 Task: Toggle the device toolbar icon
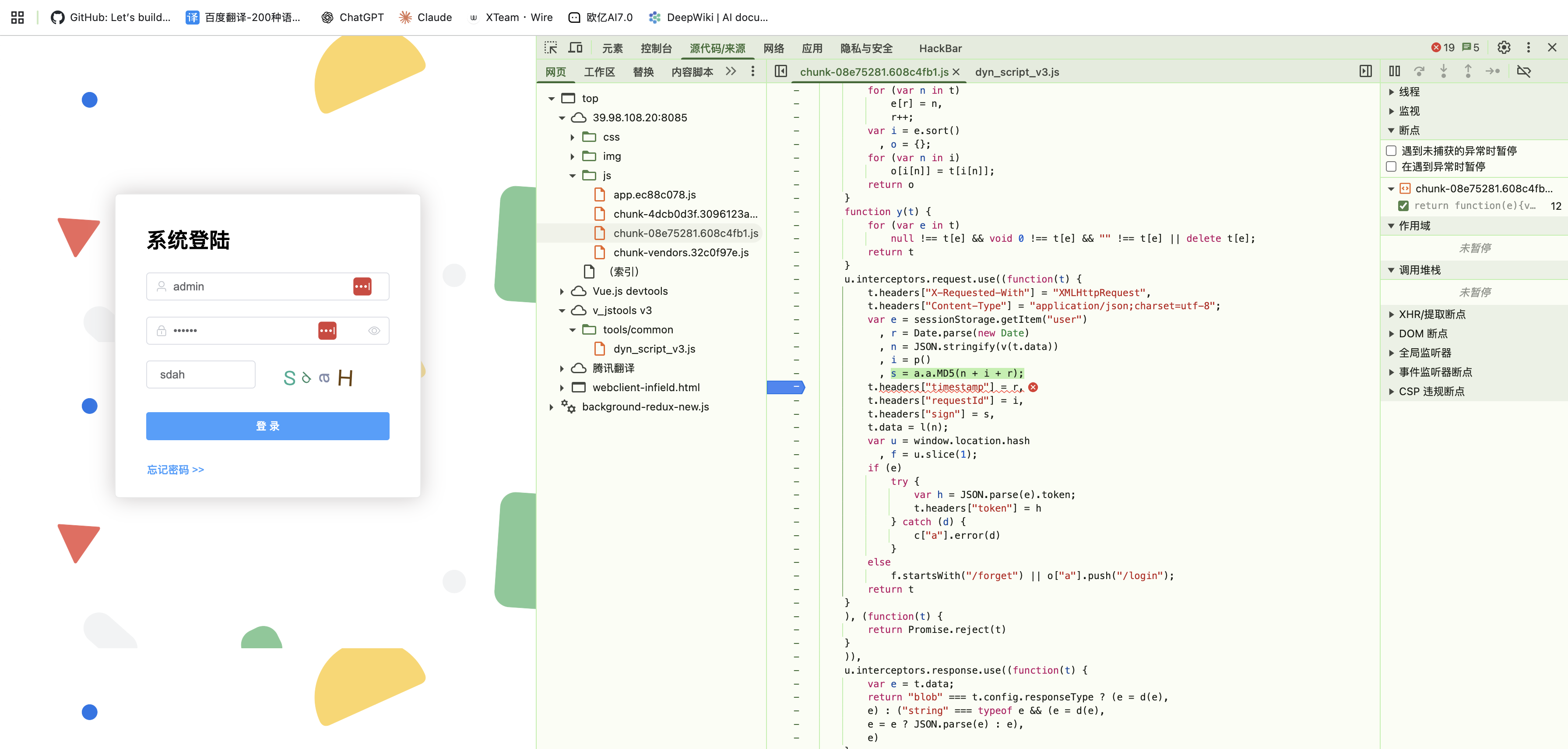click(x=575, y=47)
